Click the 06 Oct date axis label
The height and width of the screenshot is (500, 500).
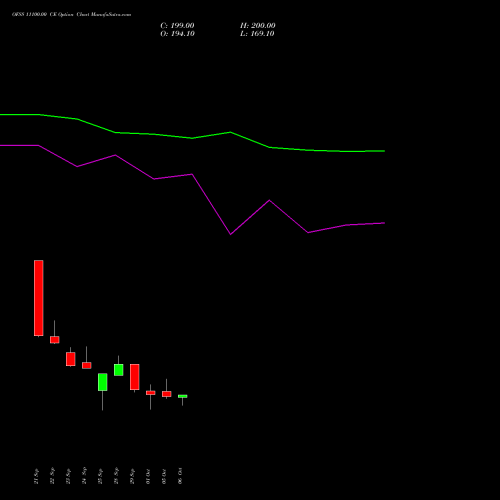[180, 476]
